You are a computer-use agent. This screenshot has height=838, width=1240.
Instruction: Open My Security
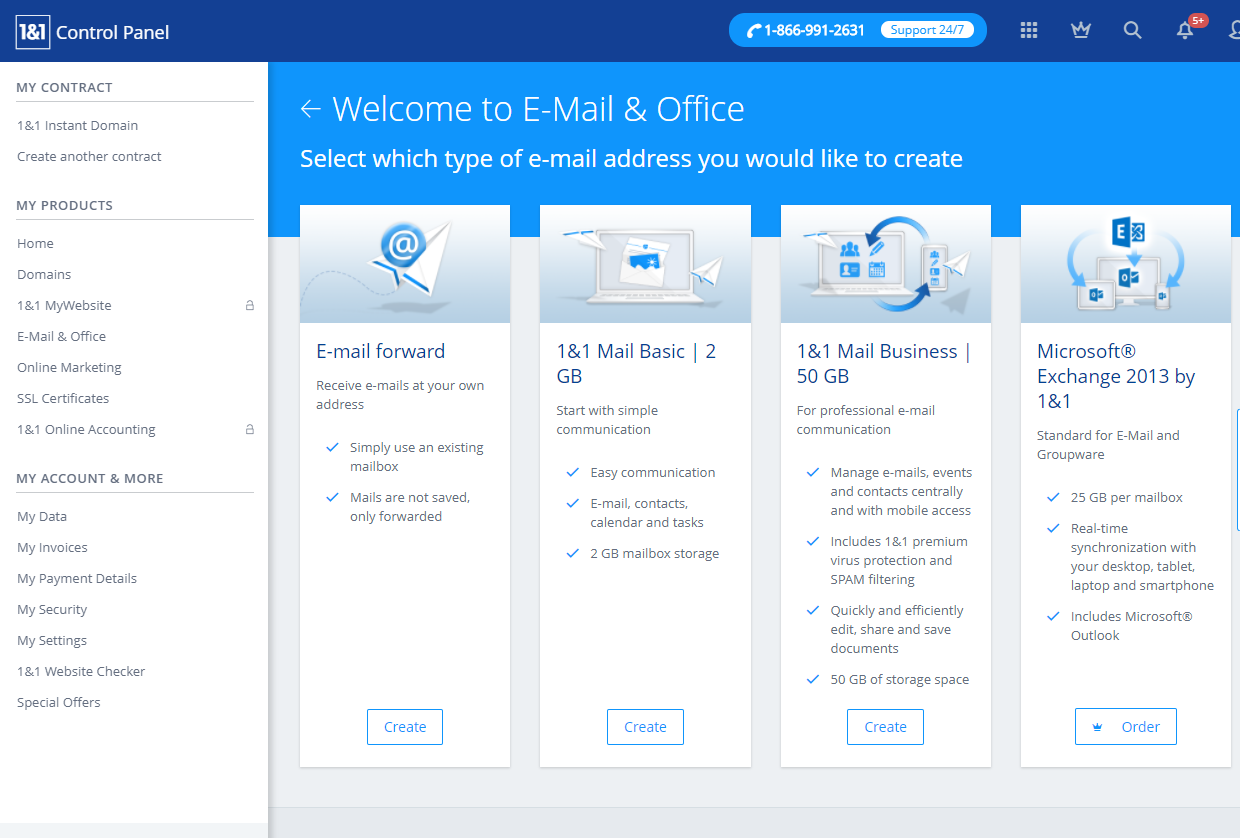(x=52, y=610)
